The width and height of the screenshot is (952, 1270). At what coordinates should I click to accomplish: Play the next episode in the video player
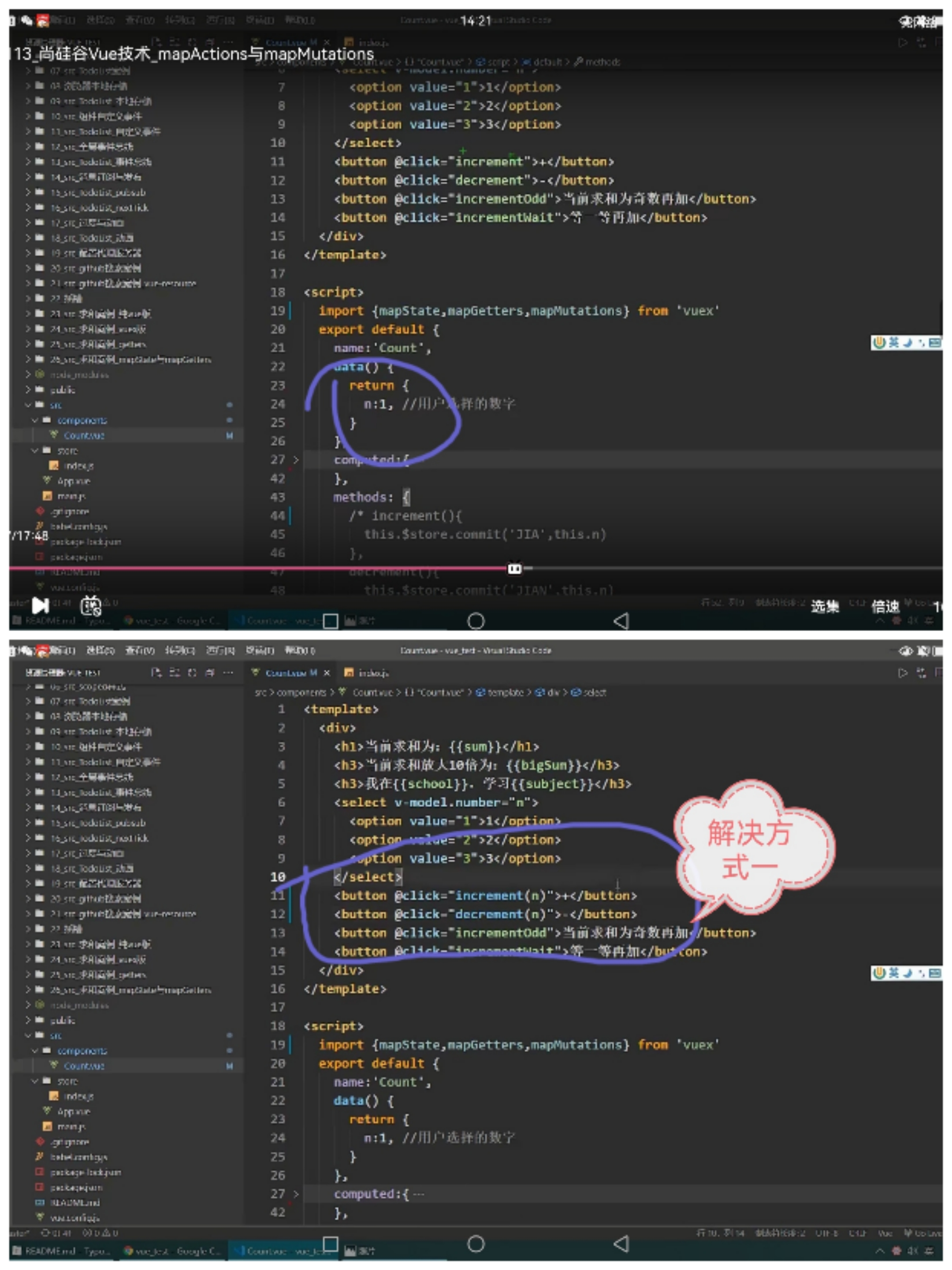[x=40, y=605]
